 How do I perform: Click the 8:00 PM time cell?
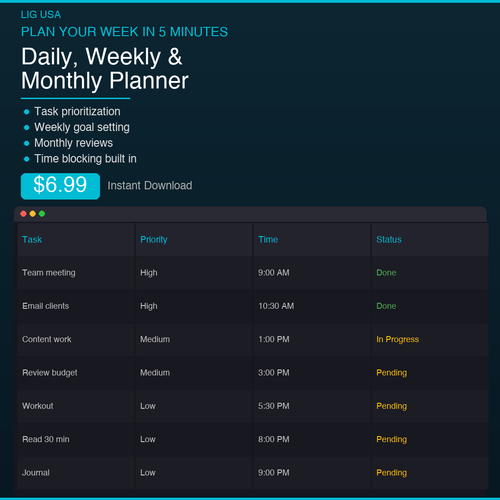coord(312,439)
